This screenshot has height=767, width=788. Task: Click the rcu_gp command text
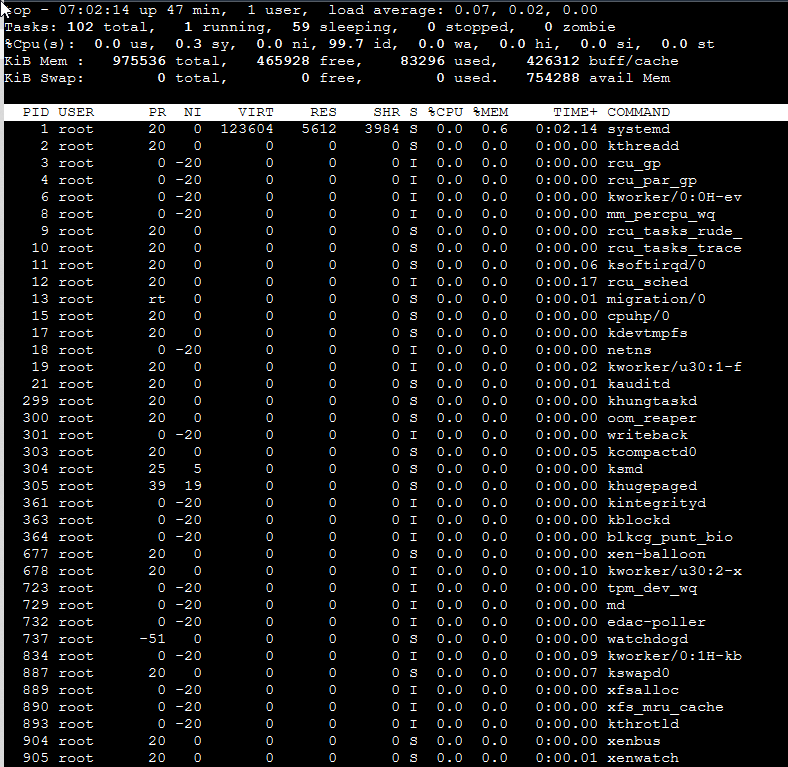(x=634, y=163)
